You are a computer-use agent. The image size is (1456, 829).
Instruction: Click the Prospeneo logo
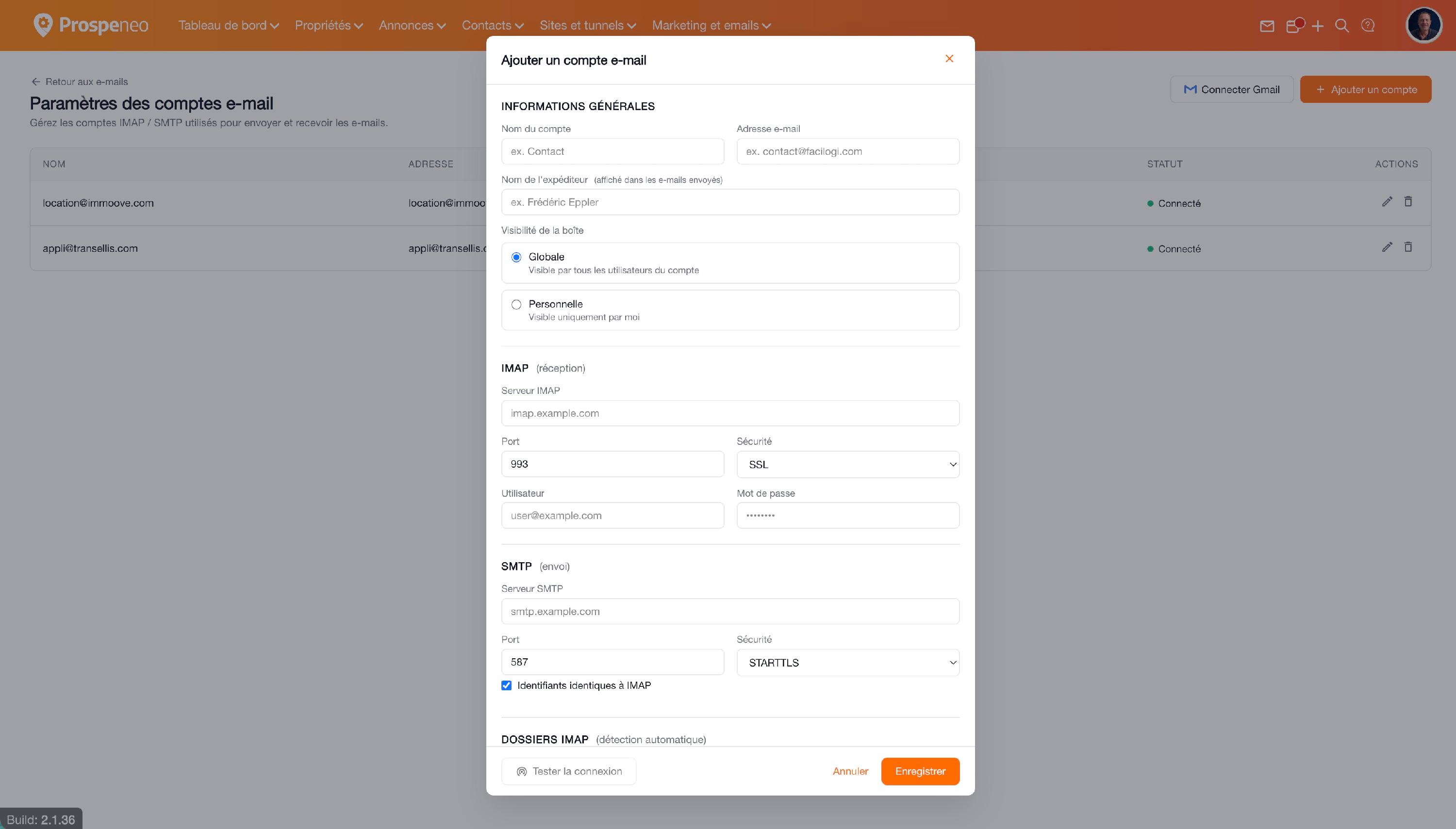91,25
